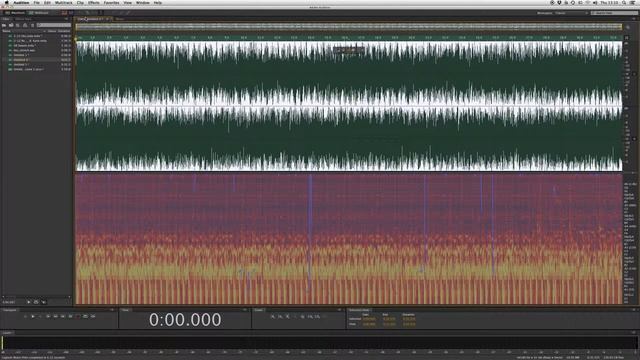Play the file preview in the Files panel
This screenshot has height=360, width=640.
coord(29,302)
